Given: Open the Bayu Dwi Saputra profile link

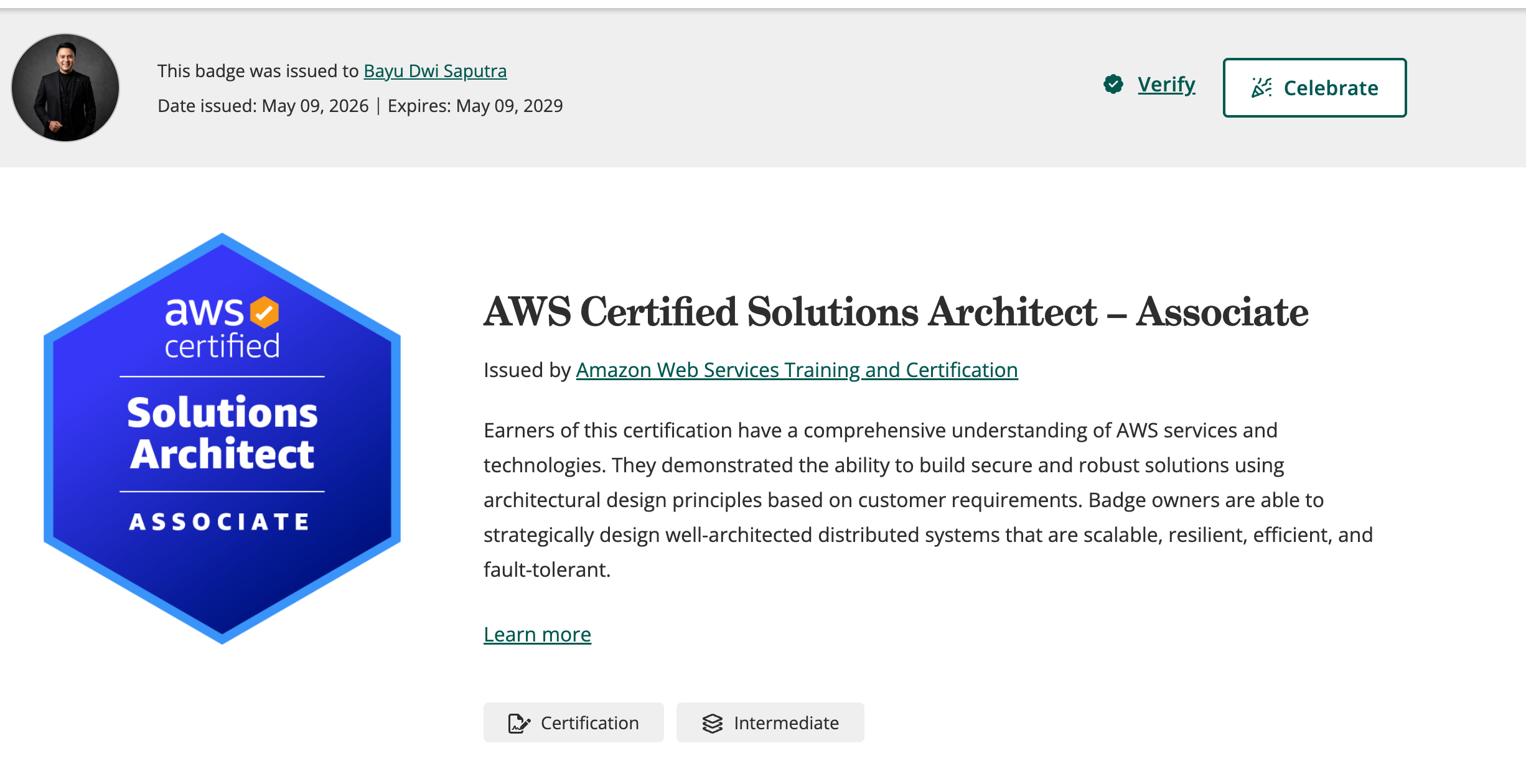Looking at the screenshot, I should [435, 71].
